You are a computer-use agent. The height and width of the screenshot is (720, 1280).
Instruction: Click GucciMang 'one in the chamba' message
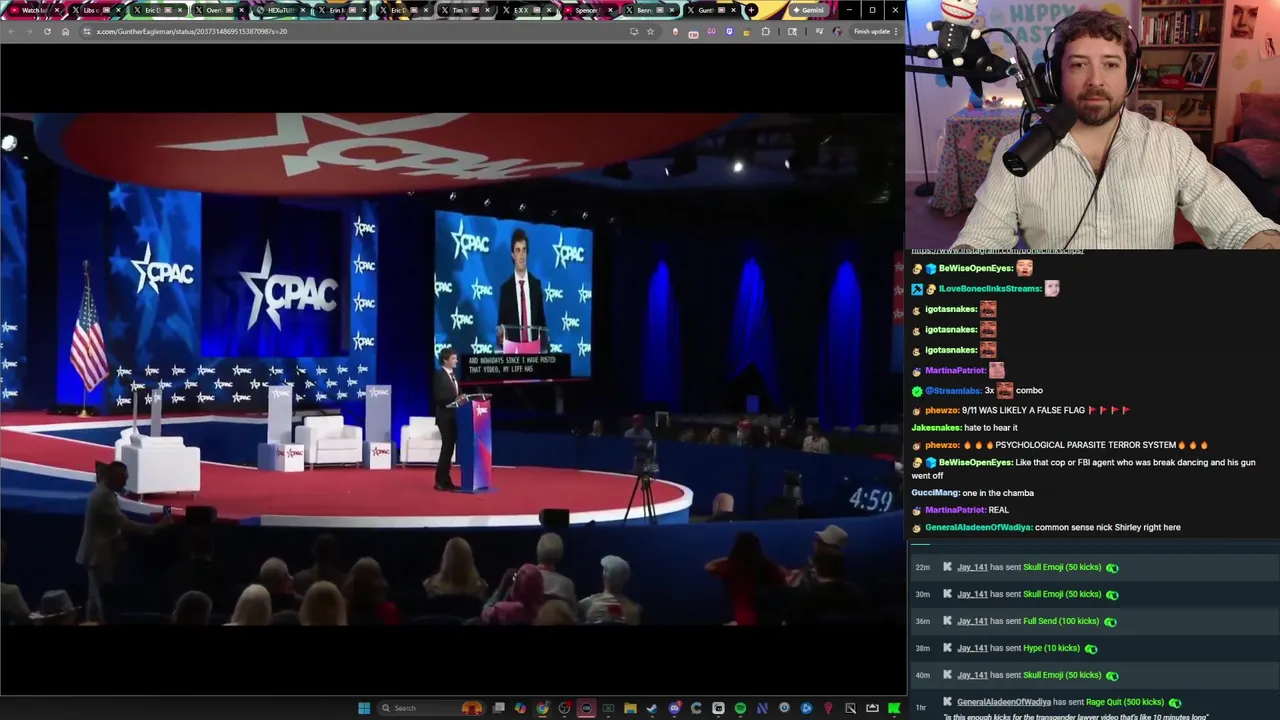[972, 493]
